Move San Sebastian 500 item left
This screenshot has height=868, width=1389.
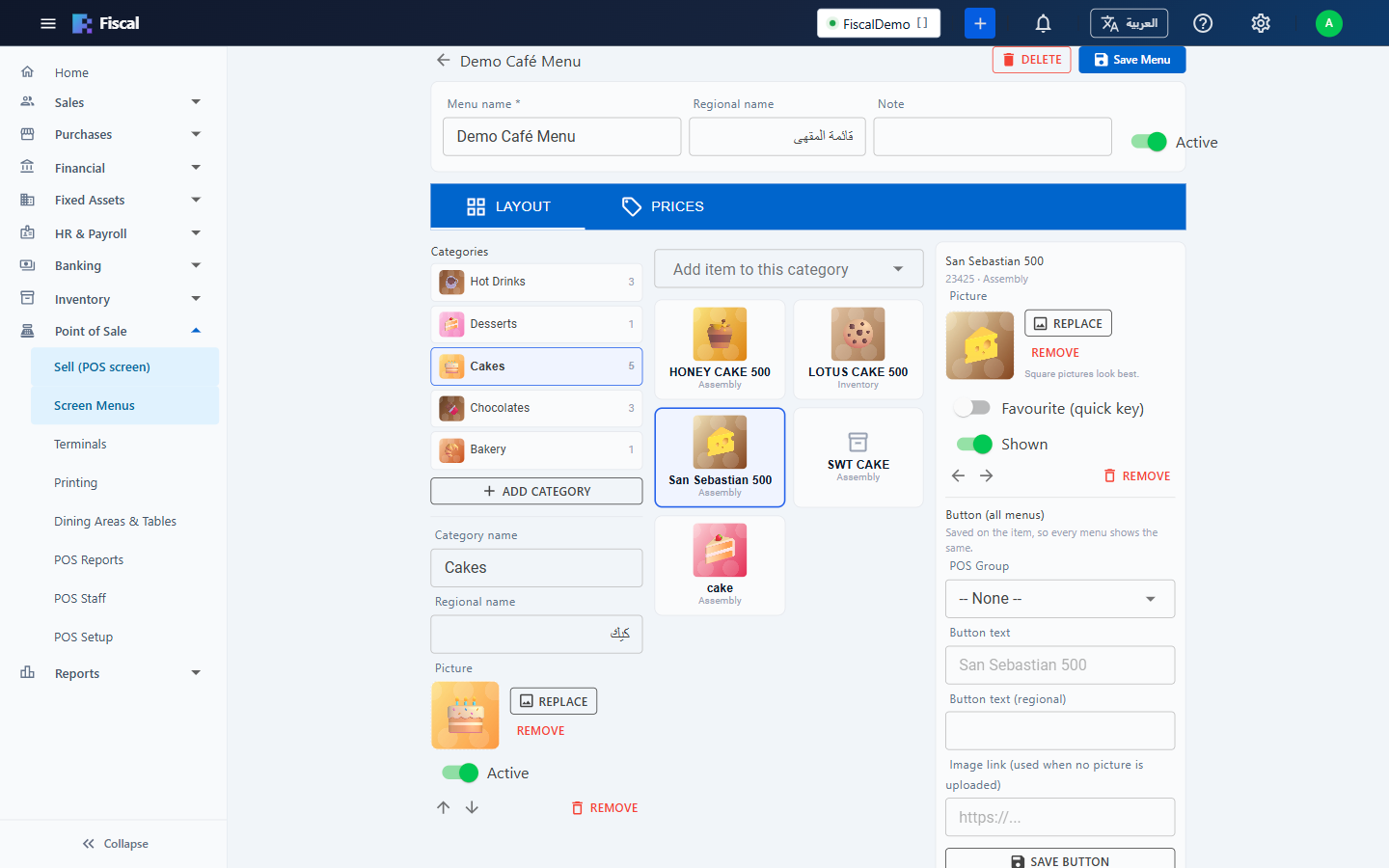(x=958, y=475)
